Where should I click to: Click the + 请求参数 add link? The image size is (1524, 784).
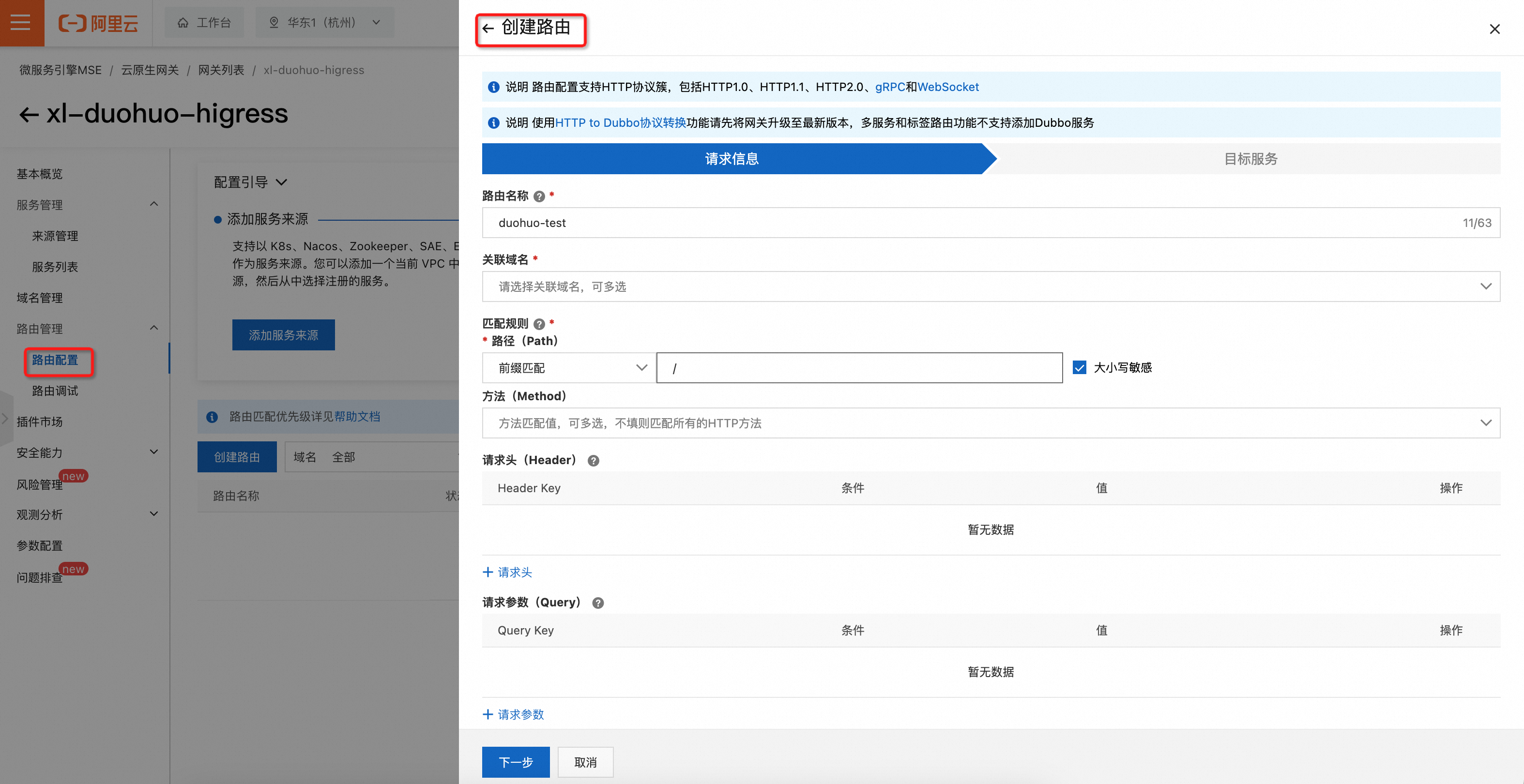pyautogui.click(x=513, y=714)
